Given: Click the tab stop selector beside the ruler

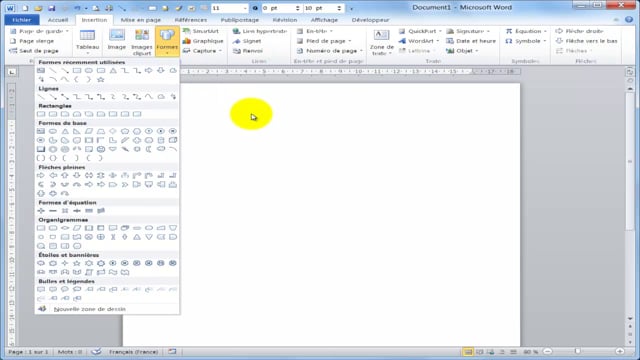Looking at the screenshot, I should pos(12,72).
